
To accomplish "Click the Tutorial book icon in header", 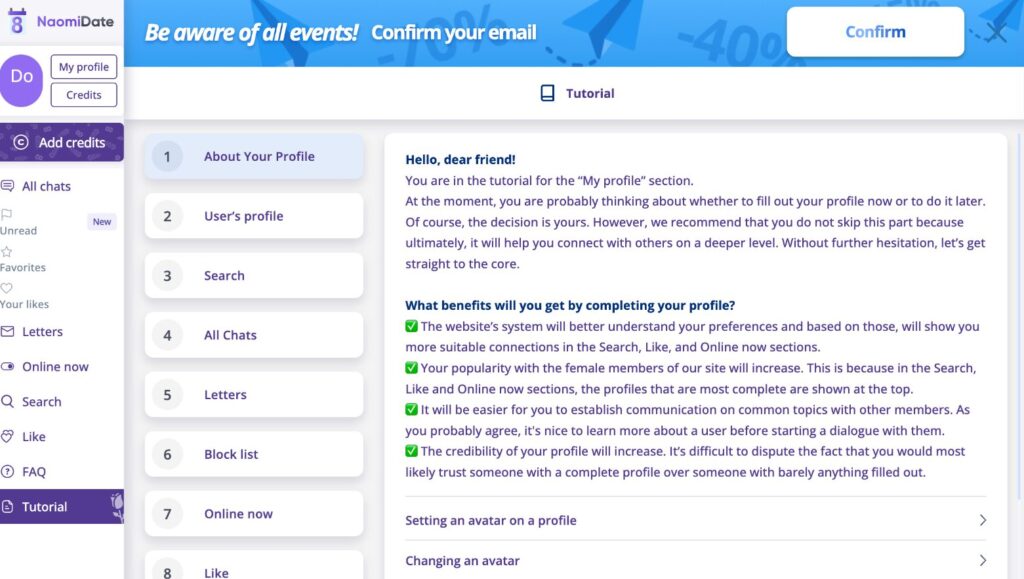I will pos(547,93).
